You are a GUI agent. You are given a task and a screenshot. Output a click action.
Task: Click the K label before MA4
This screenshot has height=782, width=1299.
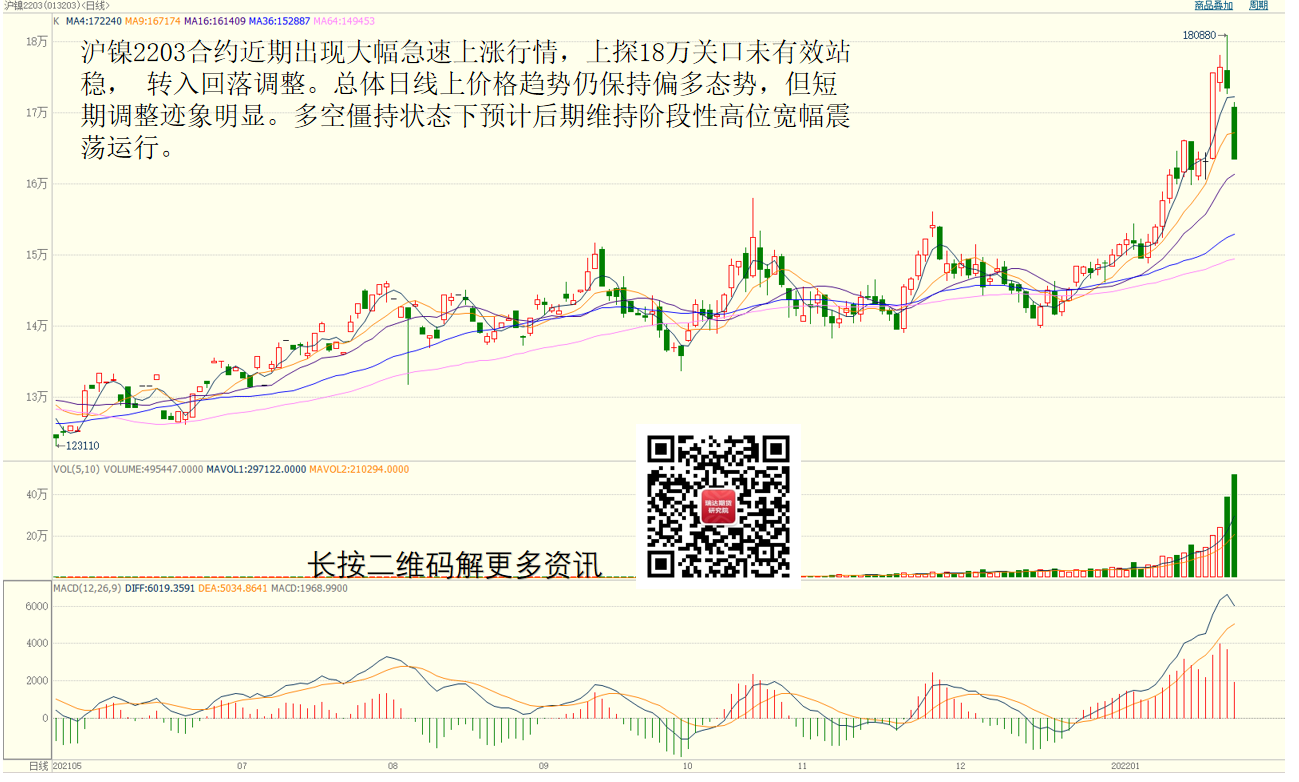point(56,20)
